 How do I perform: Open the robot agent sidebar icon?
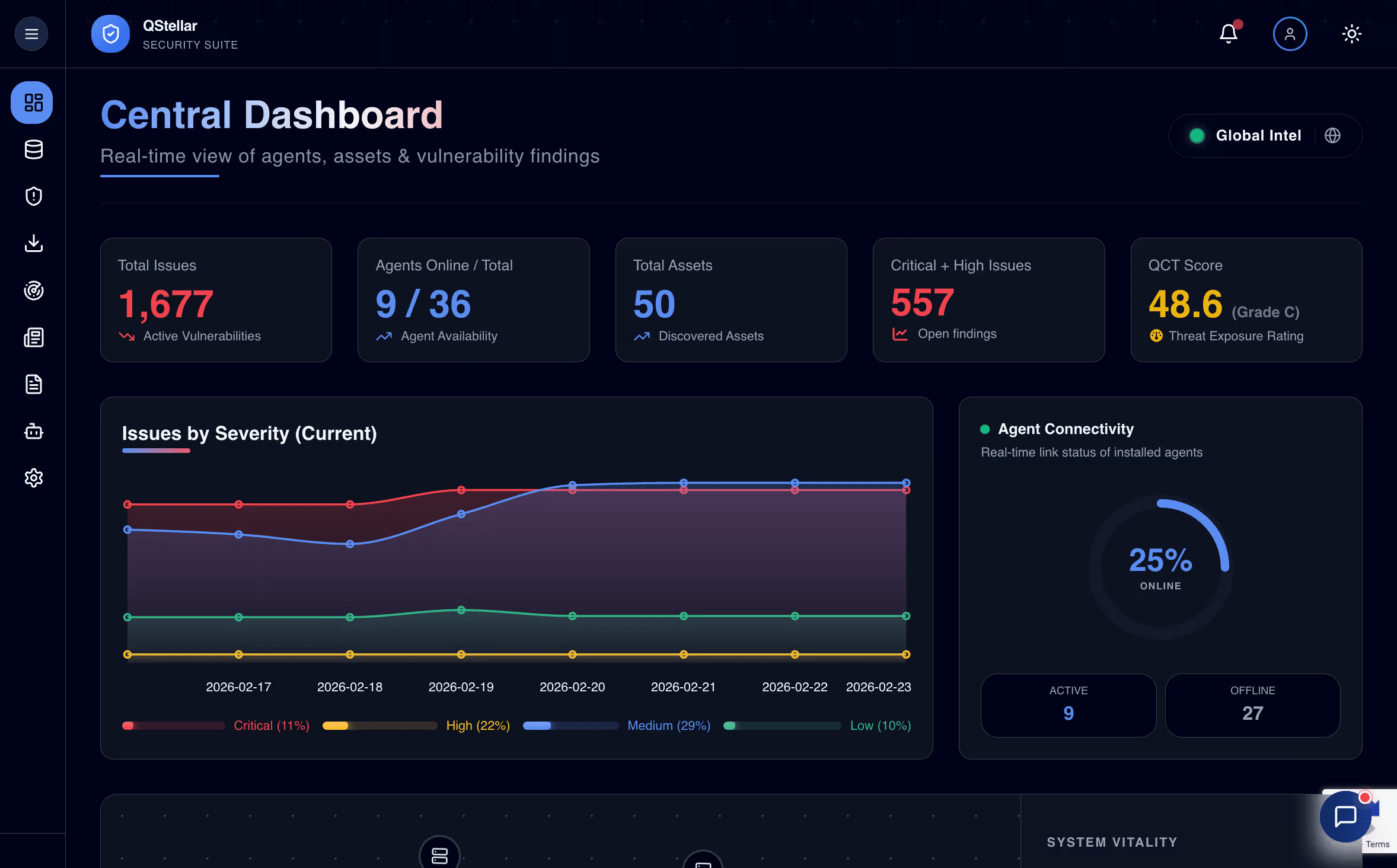[33, 431]
